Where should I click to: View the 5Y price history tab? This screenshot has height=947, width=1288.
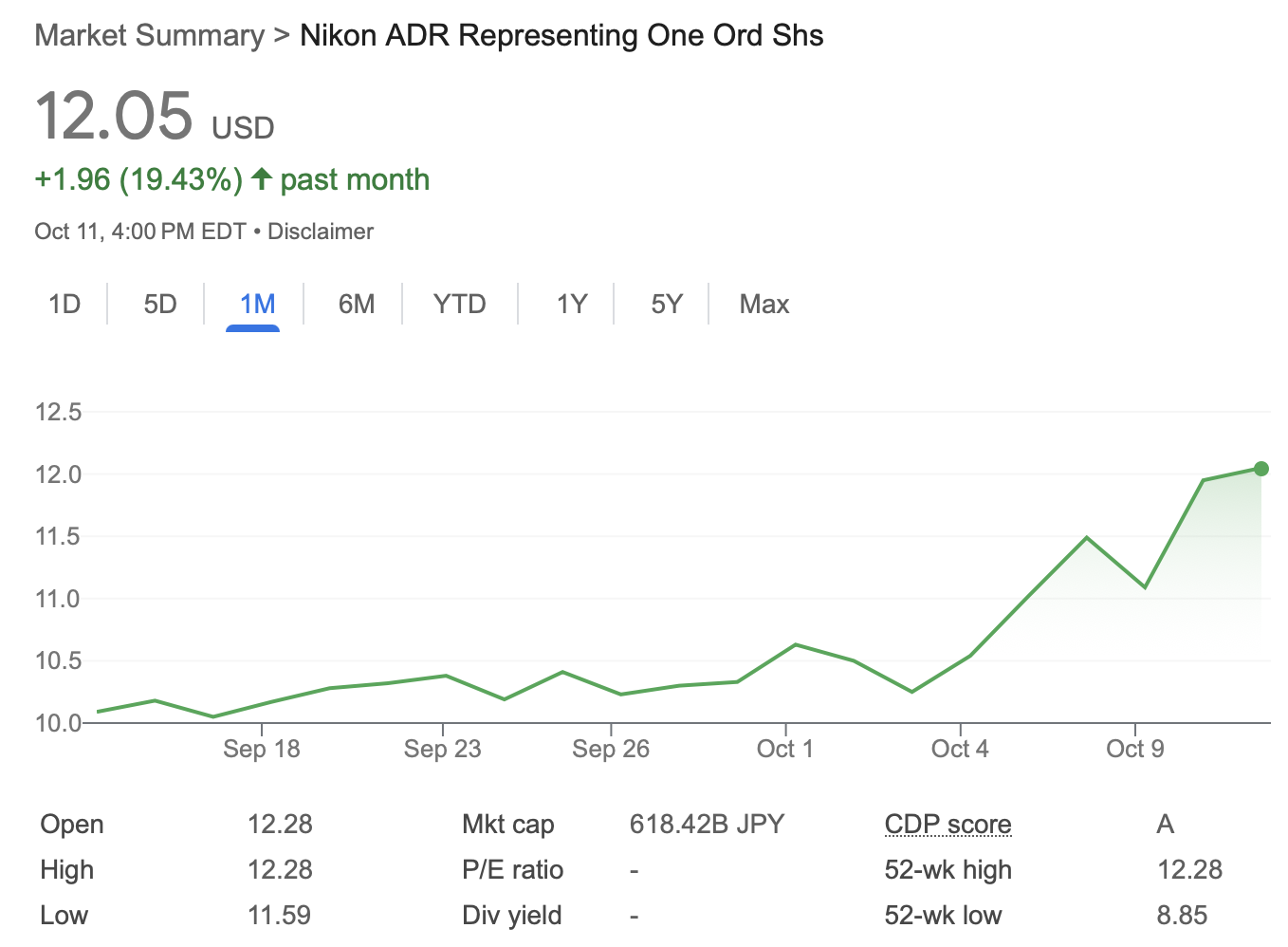coord(667,304)
